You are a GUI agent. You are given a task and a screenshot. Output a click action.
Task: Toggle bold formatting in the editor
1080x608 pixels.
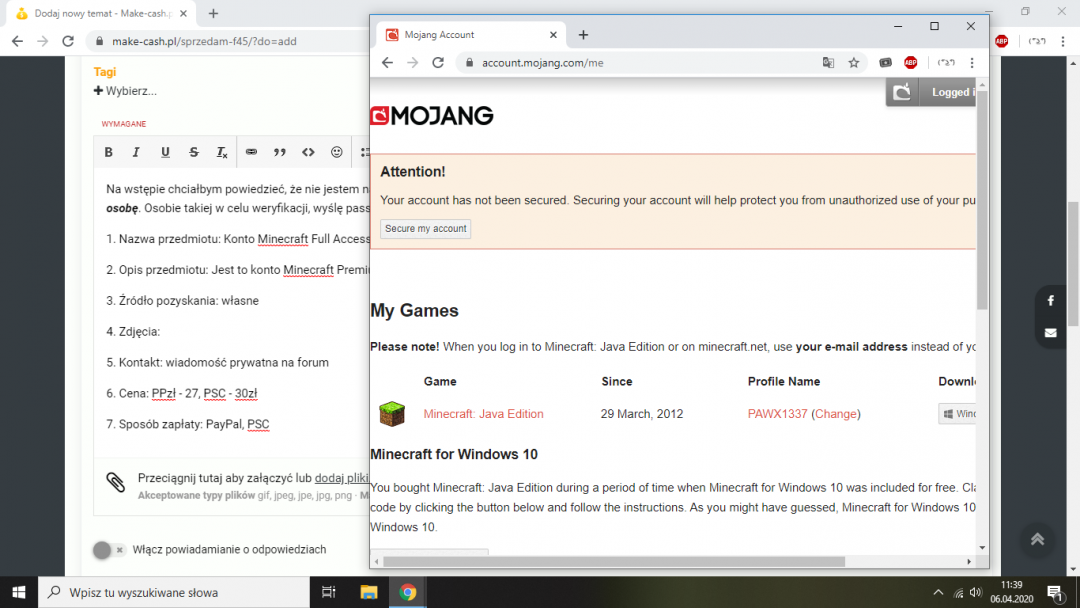pos(109,152)
